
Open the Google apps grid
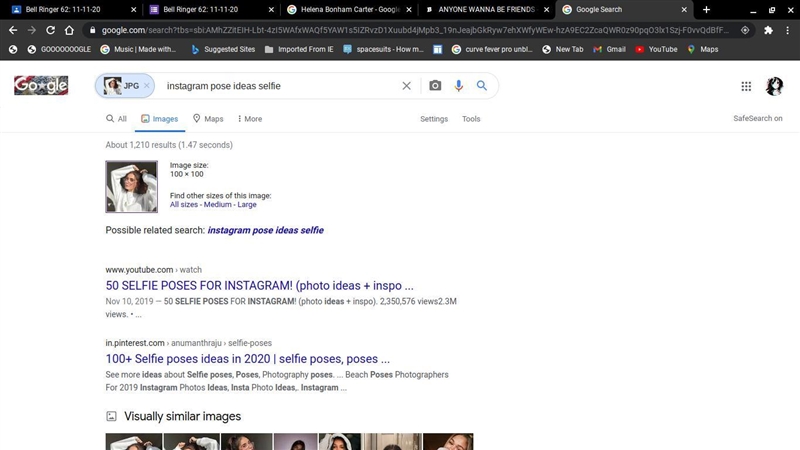(746, 86)
